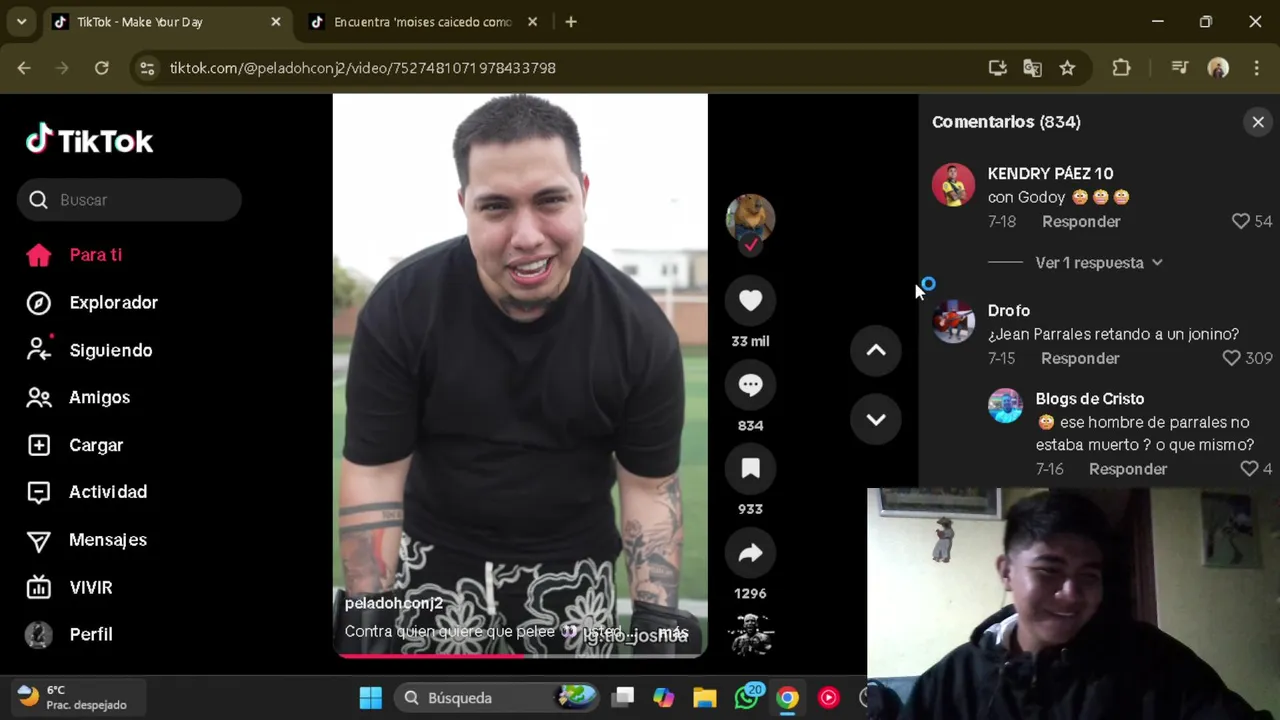Open browser extensions puzzle icon

coord(1121,68)
